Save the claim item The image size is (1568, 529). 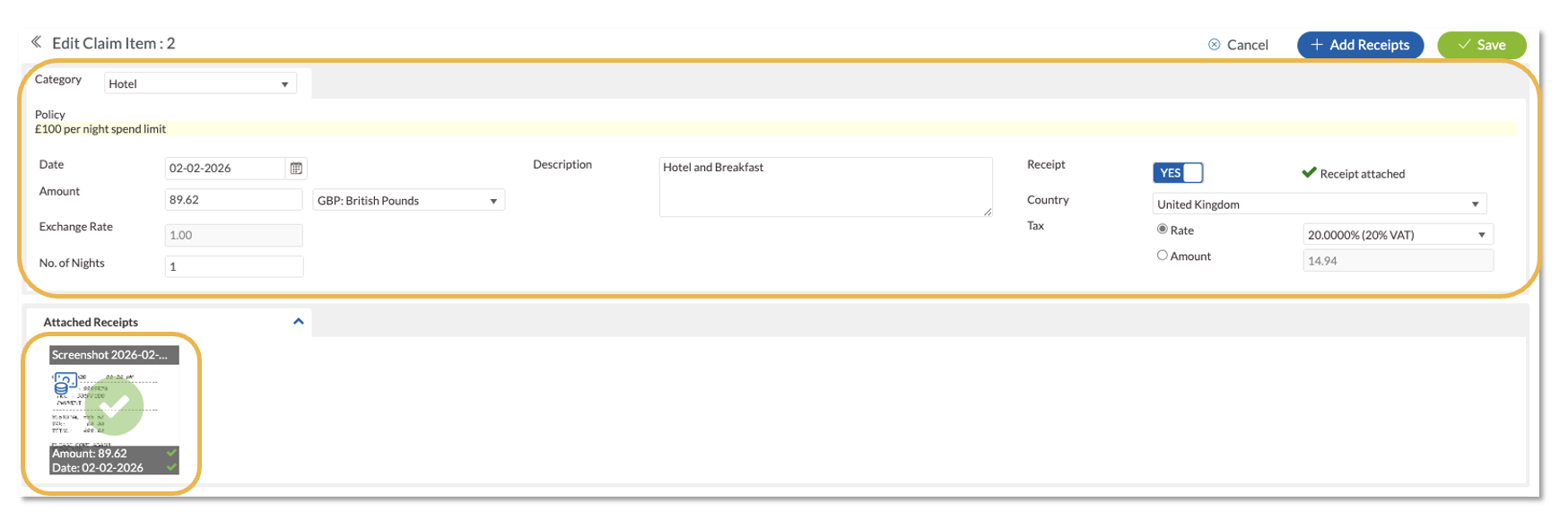pyautogui.click(x=1481, y=45)
